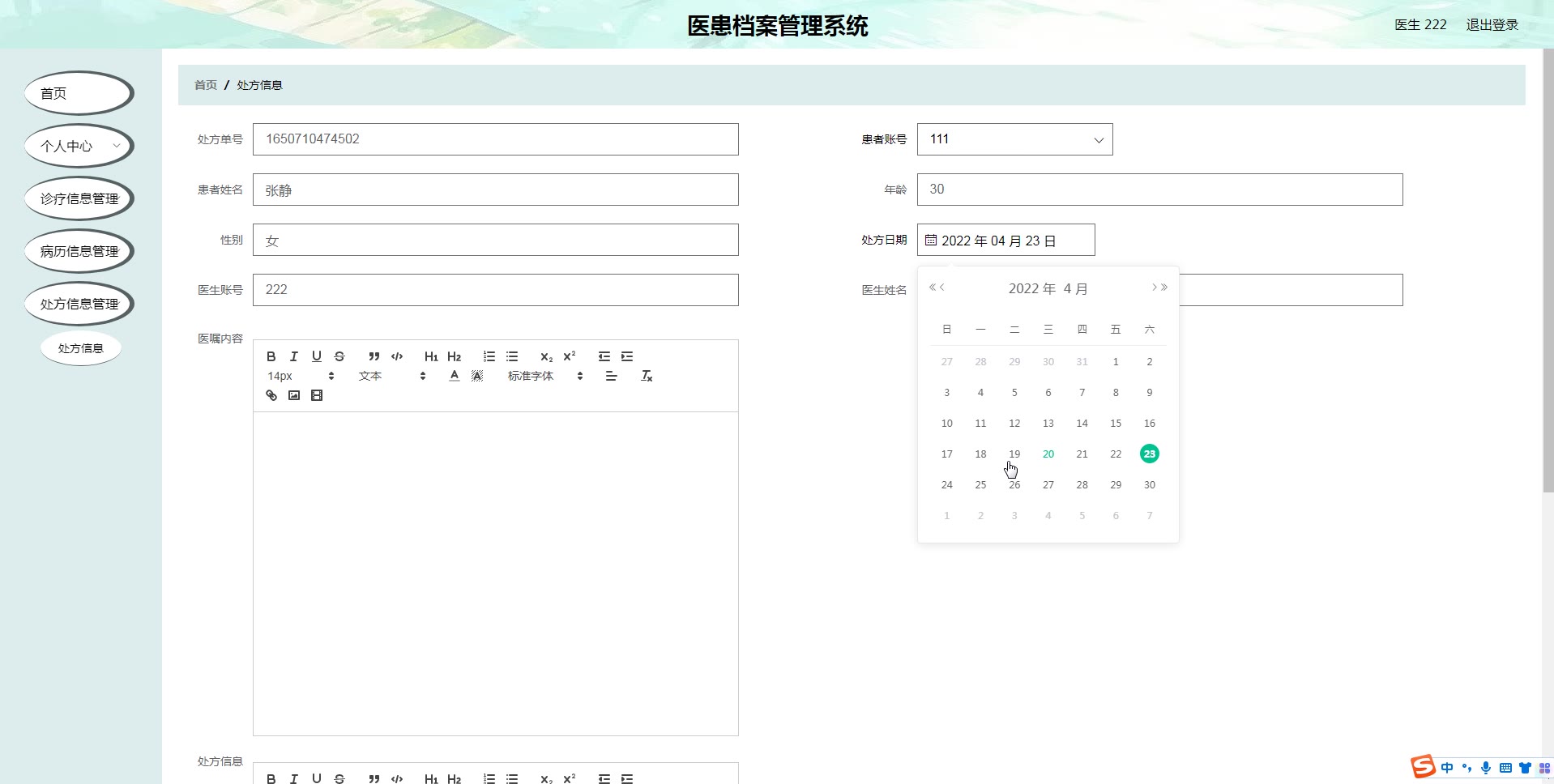Select April 20 in the calendar
This screenshot has height=784, width=1554.
tap(1048, 454)
